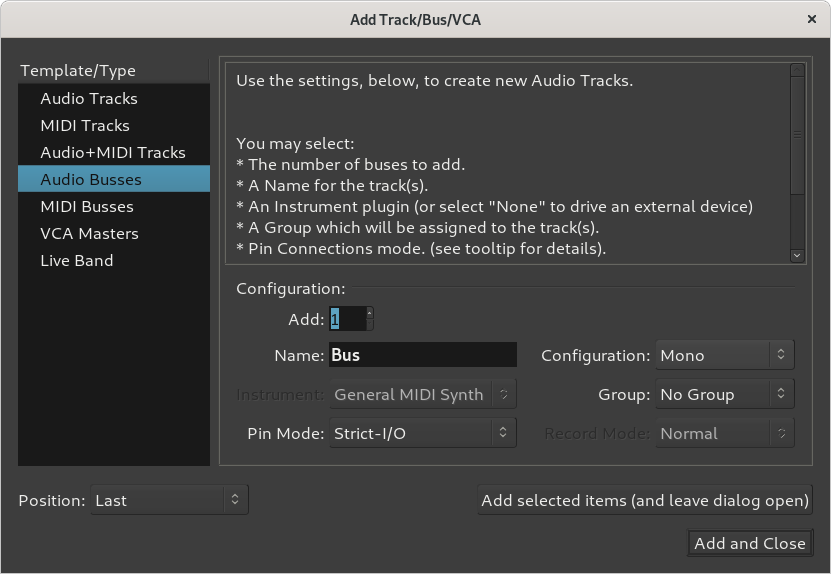The width and height of the screenshot is (831, 574).
Task: Select MIDI Tracks in template list
Action: coord(85,126)
